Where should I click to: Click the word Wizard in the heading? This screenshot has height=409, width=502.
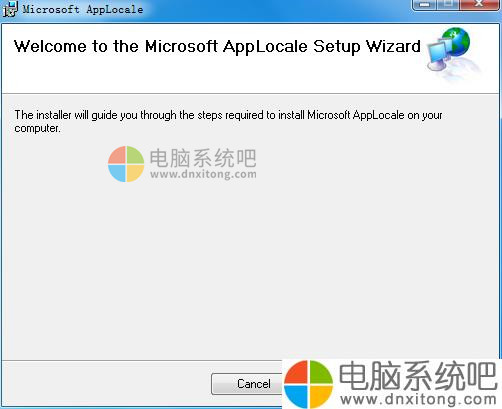pyautogui.click(x=393, y=46)
